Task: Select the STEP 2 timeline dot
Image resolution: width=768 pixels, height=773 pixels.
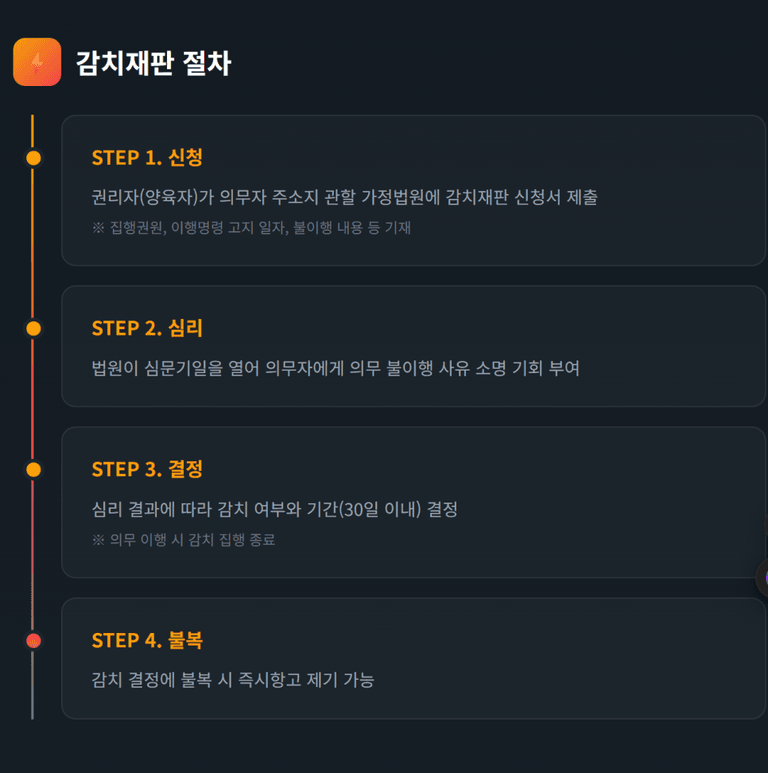Action: (33, 328)
